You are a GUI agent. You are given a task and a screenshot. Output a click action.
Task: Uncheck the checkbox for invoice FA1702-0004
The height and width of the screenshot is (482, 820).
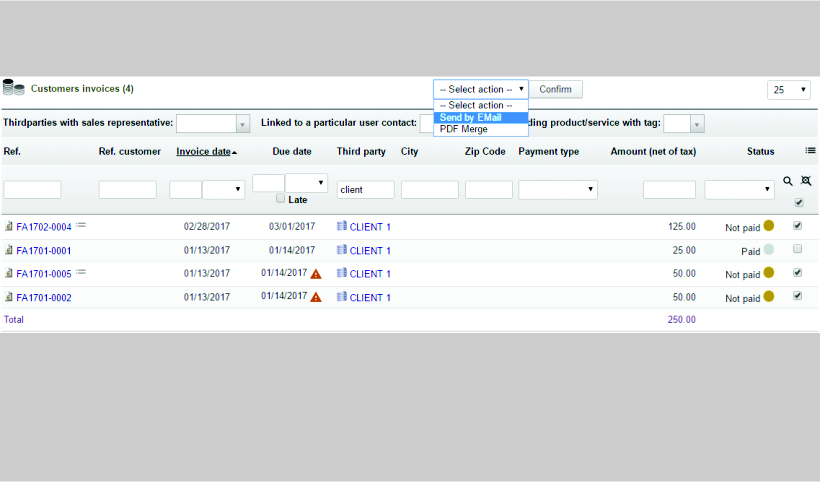pos(797,226)
